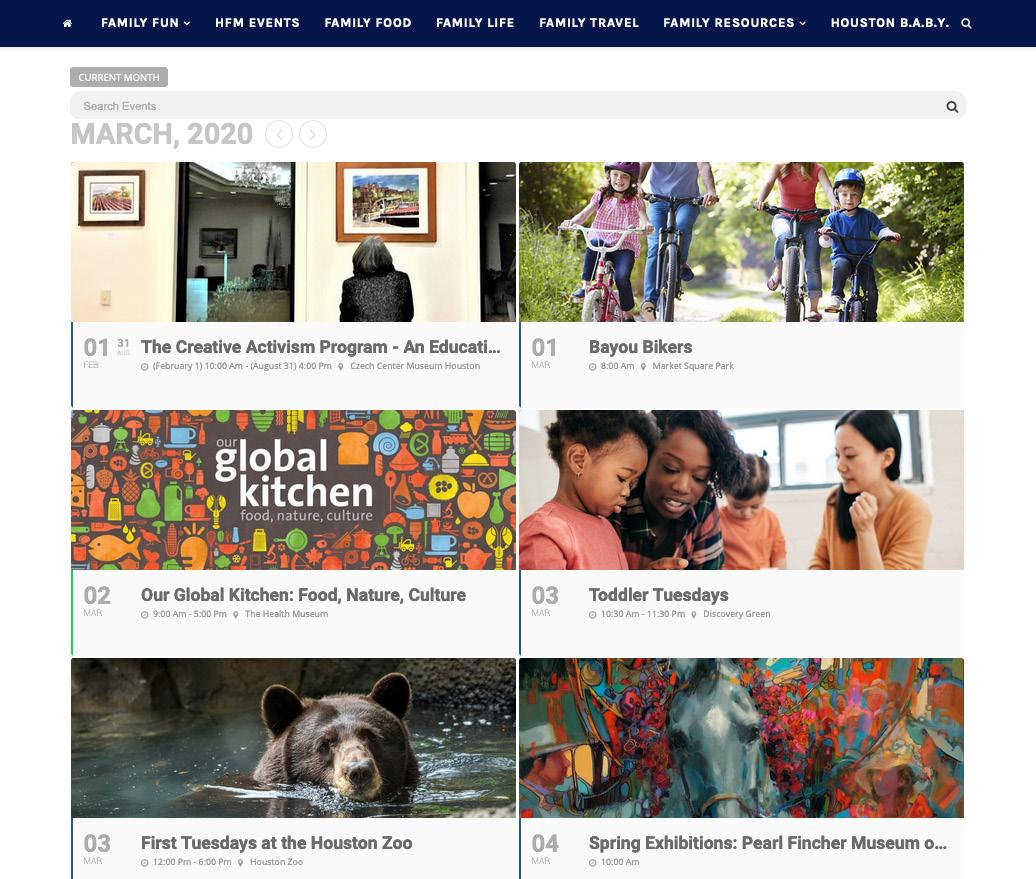Screen dimensions: 1036x879
Task: Select Houston B.A.B.Y. in navigation
Action: 889,23
